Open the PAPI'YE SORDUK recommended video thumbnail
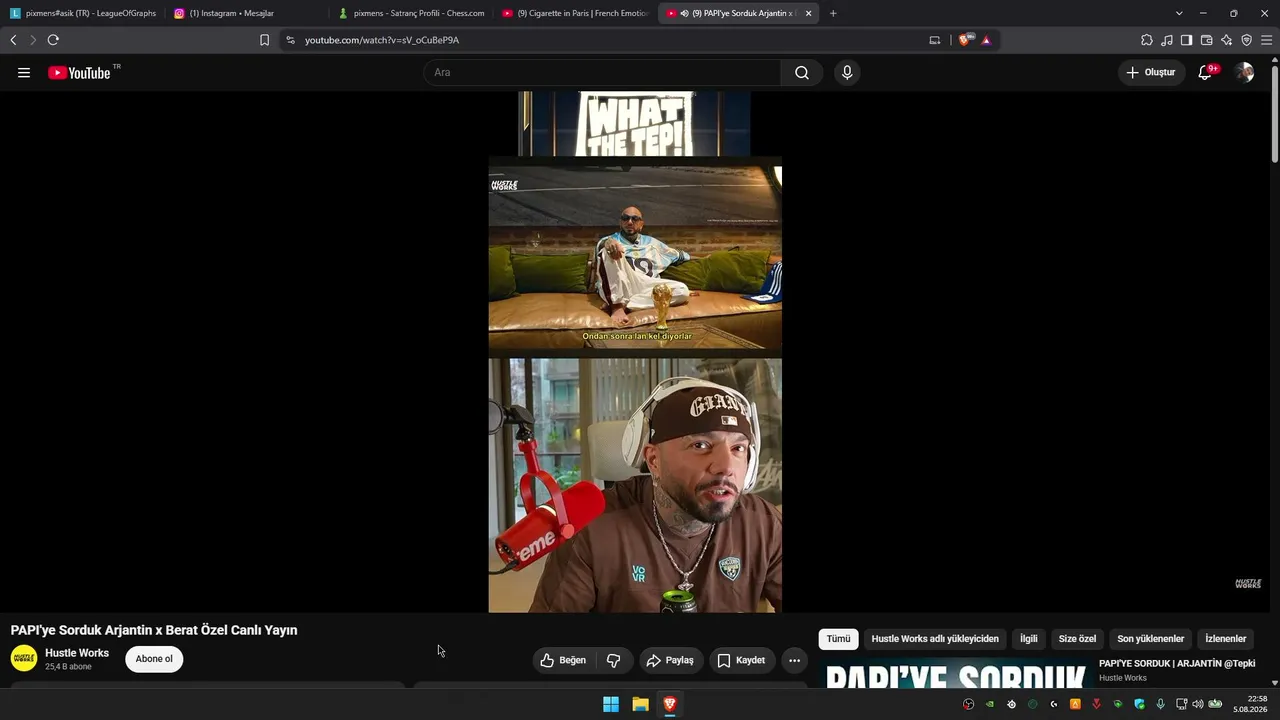Viewport: 1280px width, 720px height. tap(955, 673)
